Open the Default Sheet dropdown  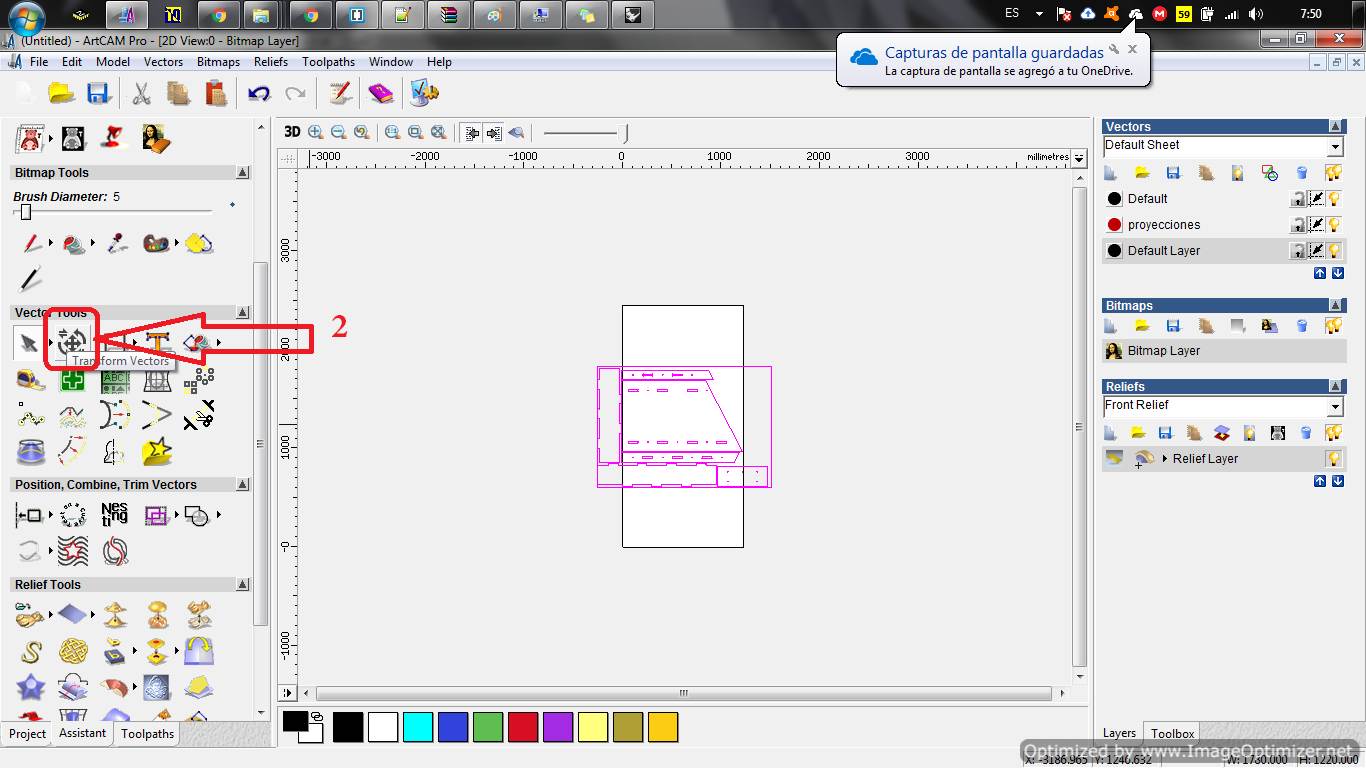point(1335,147)
